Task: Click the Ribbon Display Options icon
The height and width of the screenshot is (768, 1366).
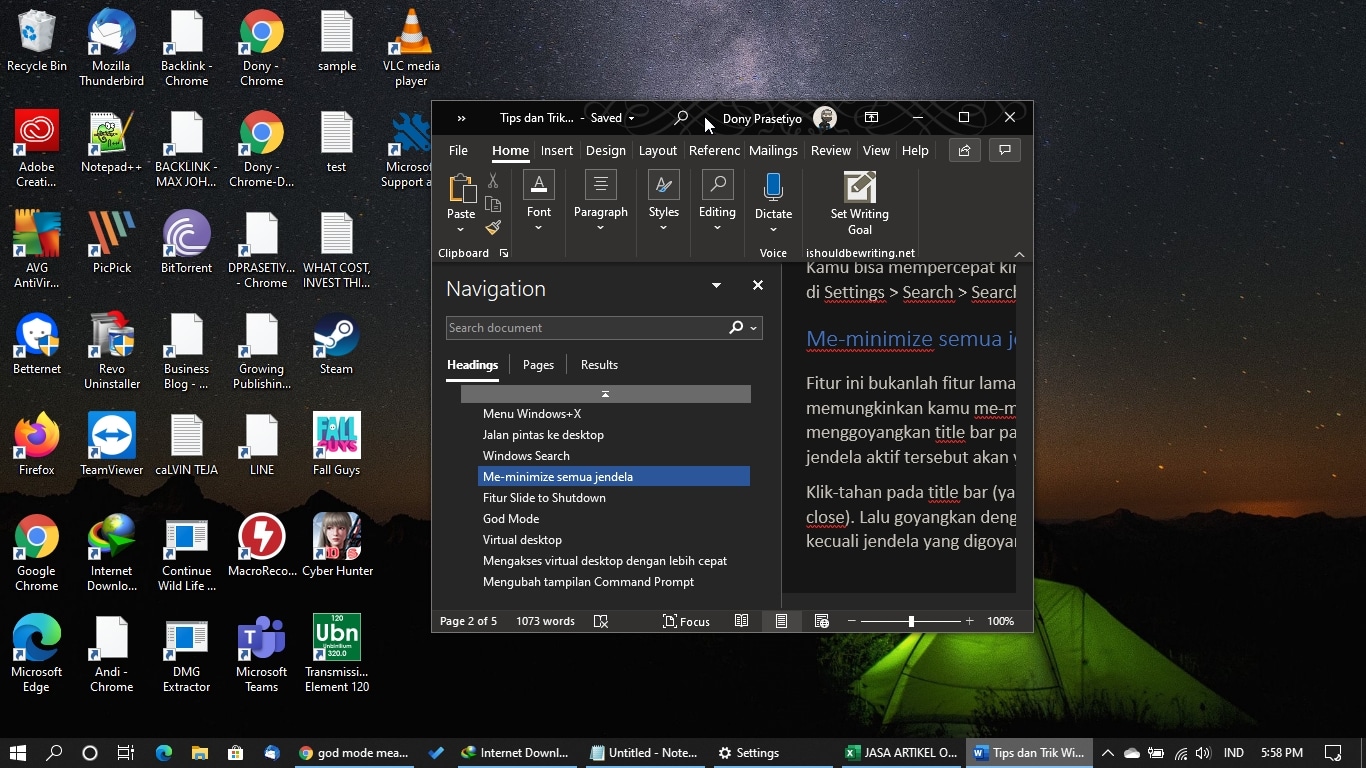Action: coord(871,118)
